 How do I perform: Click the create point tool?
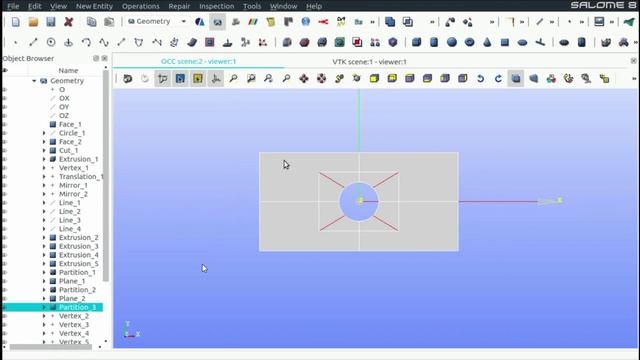point(16,42)
